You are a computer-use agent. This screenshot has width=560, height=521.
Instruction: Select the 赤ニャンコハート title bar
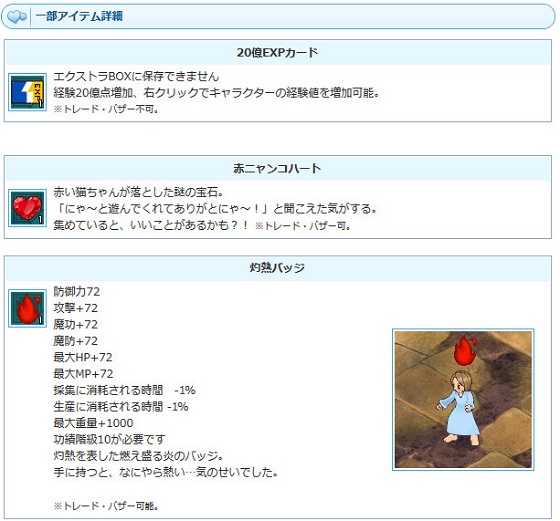[278, 168]
